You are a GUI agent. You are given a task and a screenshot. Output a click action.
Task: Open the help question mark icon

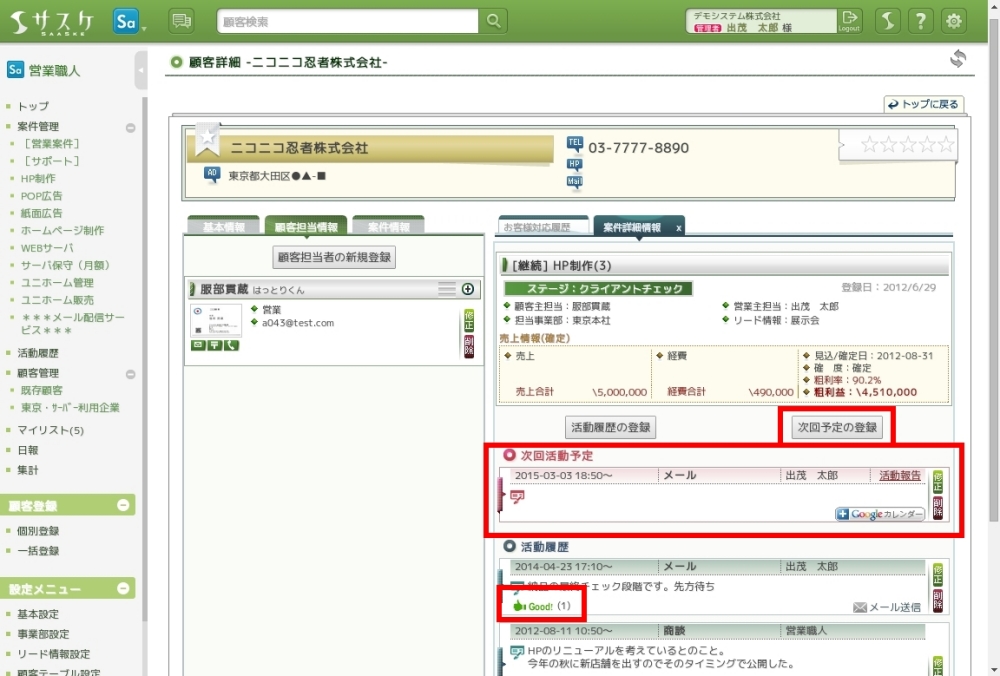[x=920, y=21]
